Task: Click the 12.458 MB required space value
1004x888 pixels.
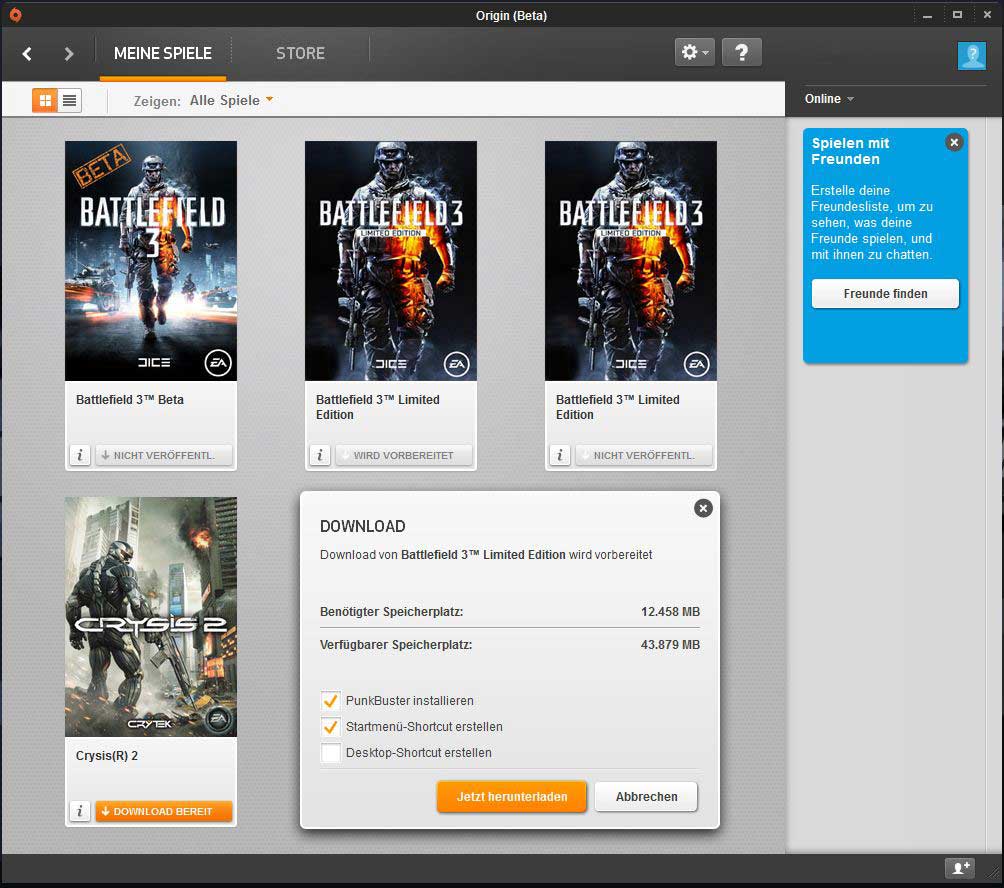Action: pos(670,611)
